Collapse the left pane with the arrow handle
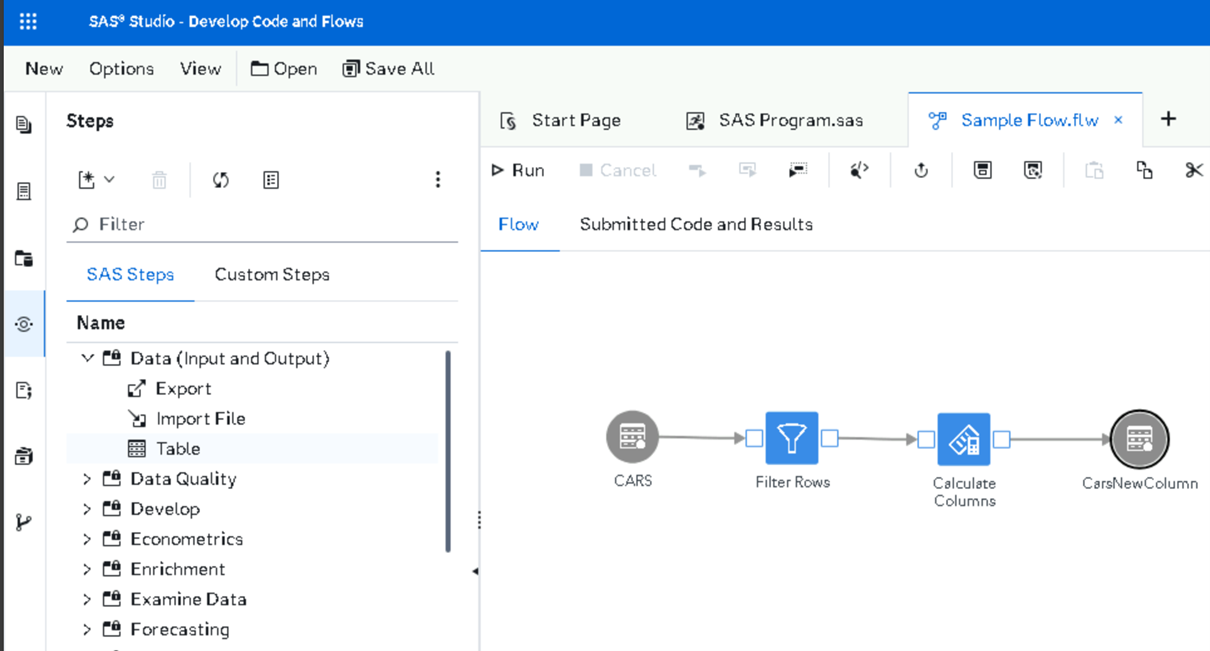 (x=475, y=571)
